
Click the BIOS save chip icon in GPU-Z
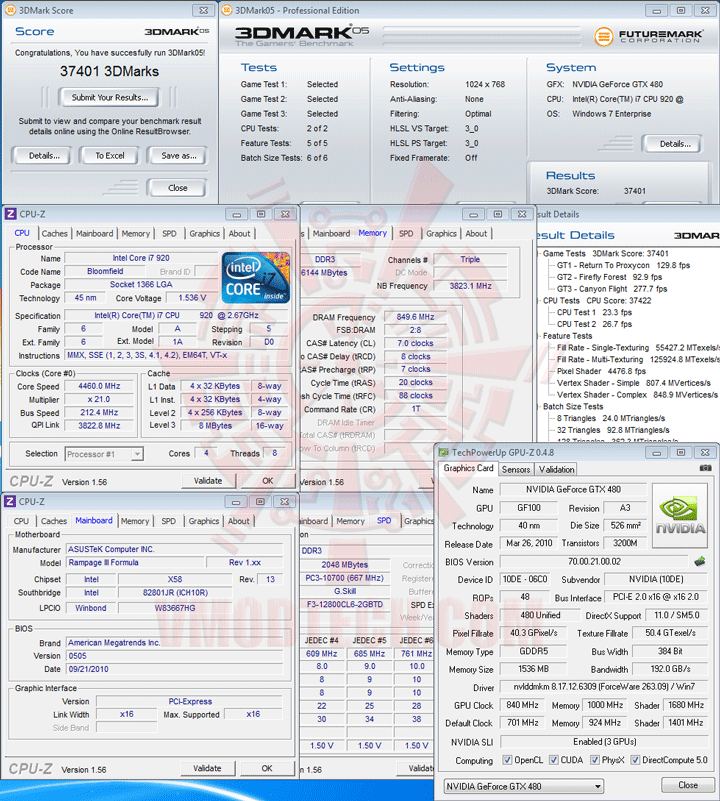tap(700, 561)
